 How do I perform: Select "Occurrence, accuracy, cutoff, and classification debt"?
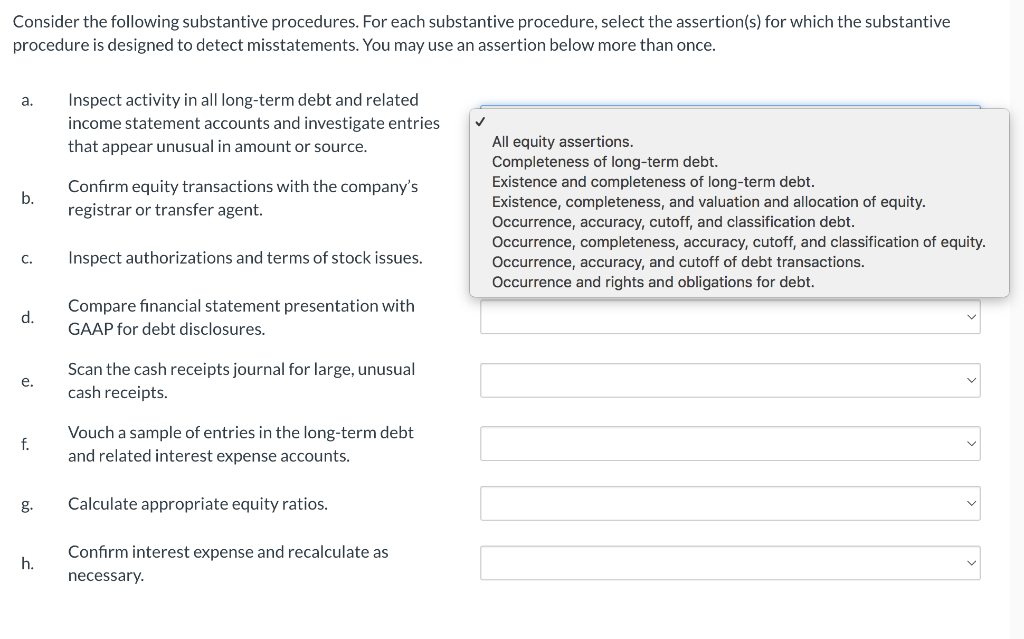(x=672, y=221)
